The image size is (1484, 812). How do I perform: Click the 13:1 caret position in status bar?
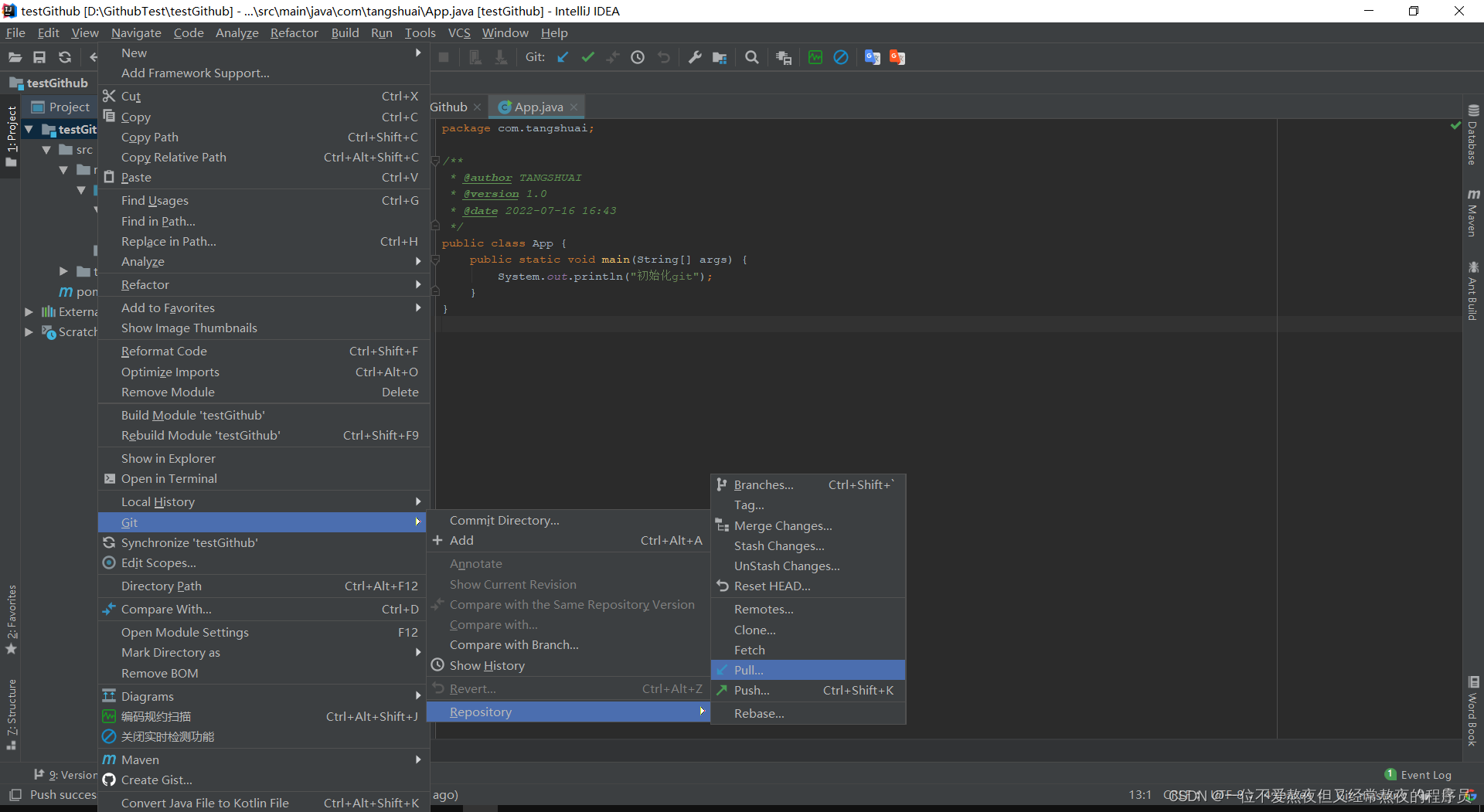click(x=1140, y=795)
